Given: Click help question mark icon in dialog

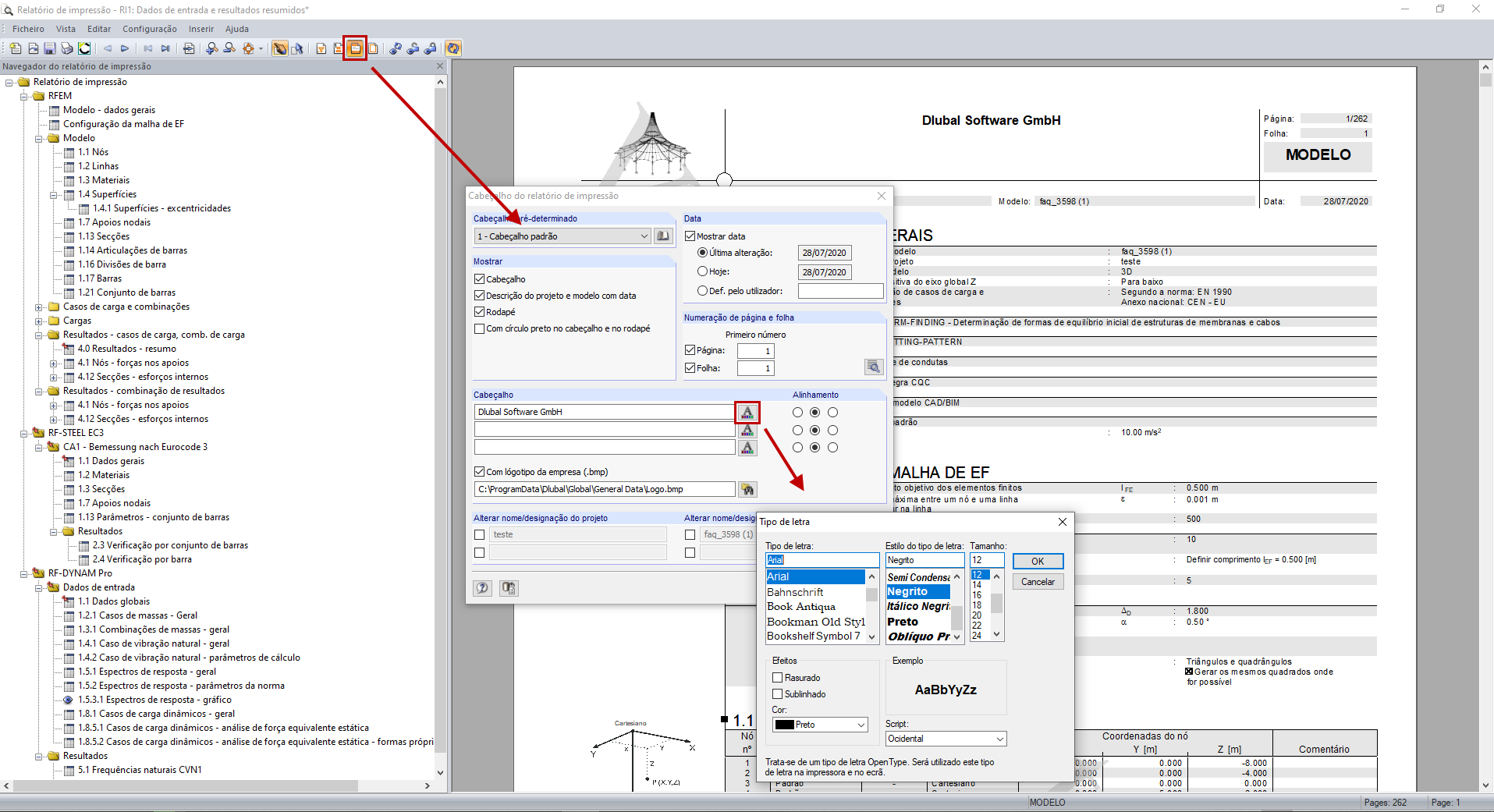Looking at the screenshot, I should tap(483, 587).
